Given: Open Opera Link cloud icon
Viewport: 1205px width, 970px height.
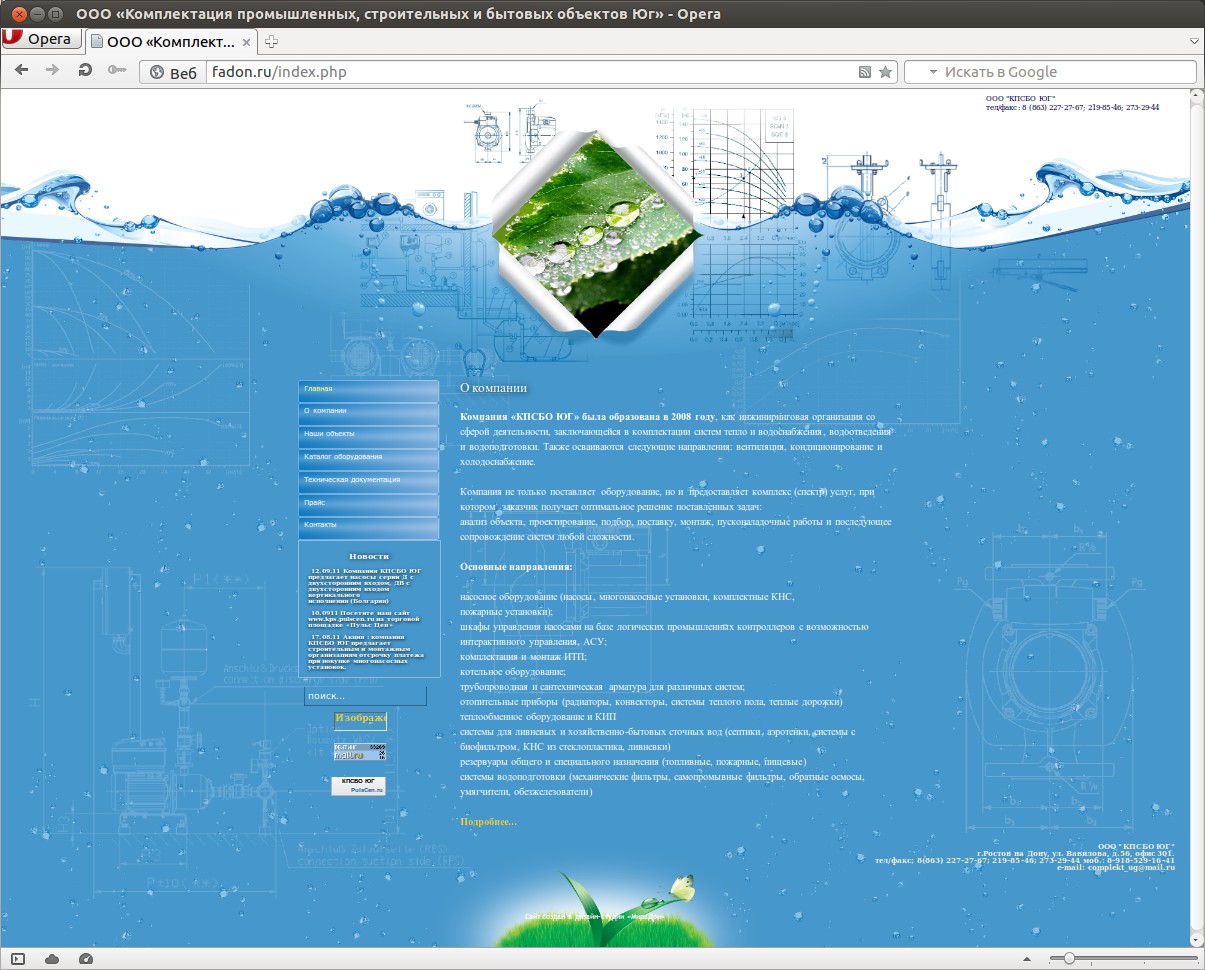Looking at the screenshot, I should coord(51,959).
